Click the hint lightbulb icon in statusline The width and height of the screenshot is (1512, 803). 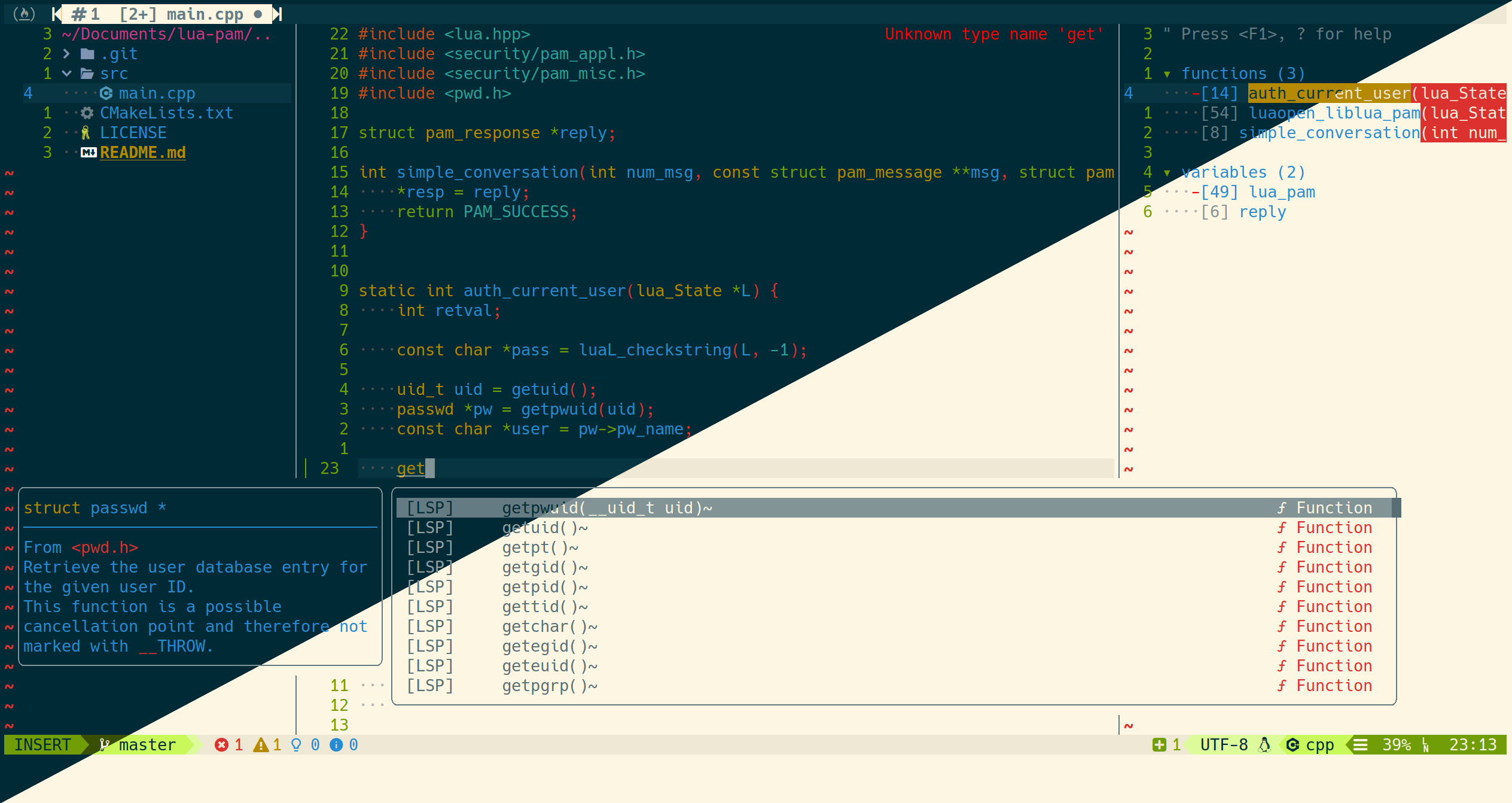pyautogui.click(x=296, y=745)
